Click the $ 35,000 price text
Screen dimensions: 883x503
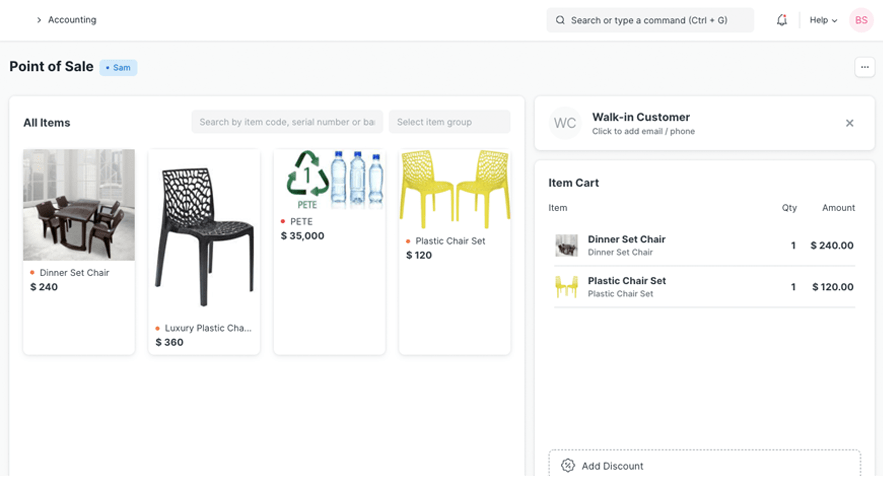click(x=302, y=236)
